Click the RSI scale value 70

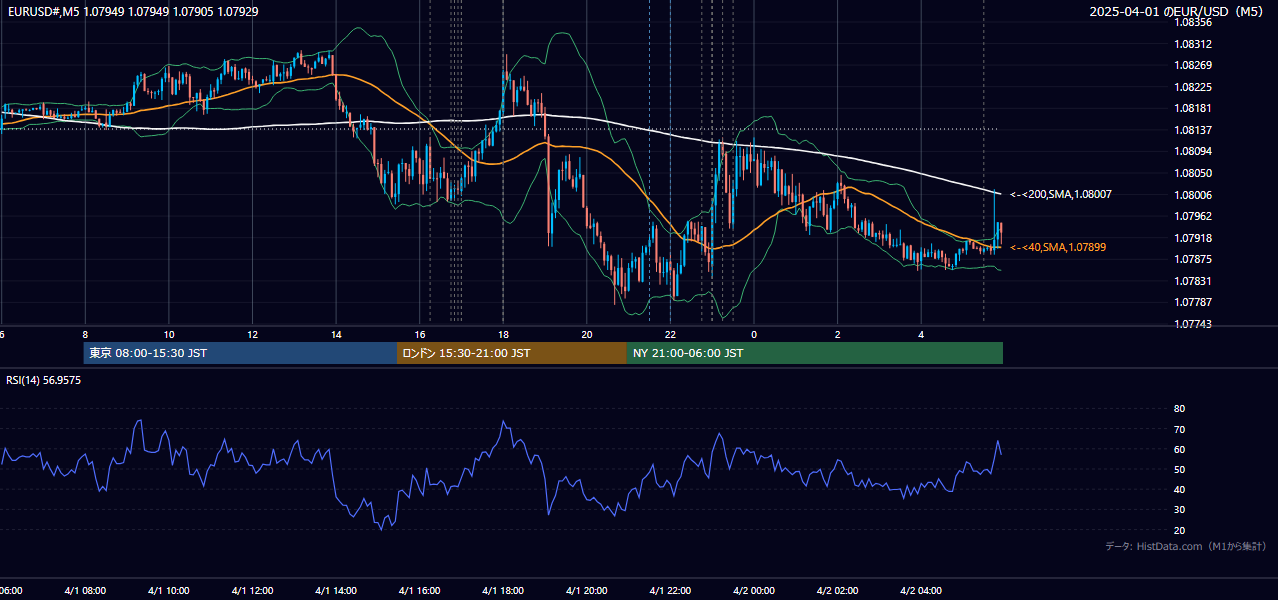coord(1179,429)
